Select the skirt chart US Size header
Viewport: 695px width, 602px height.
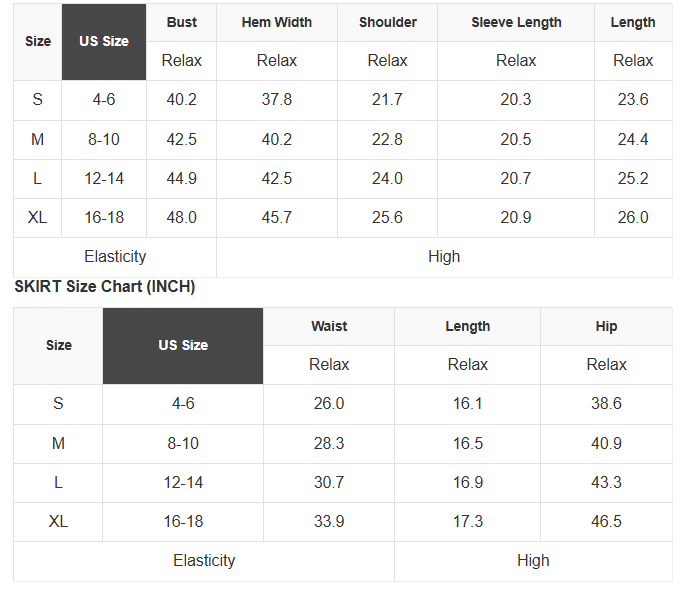pyautogui.click(x=183, y=346)
